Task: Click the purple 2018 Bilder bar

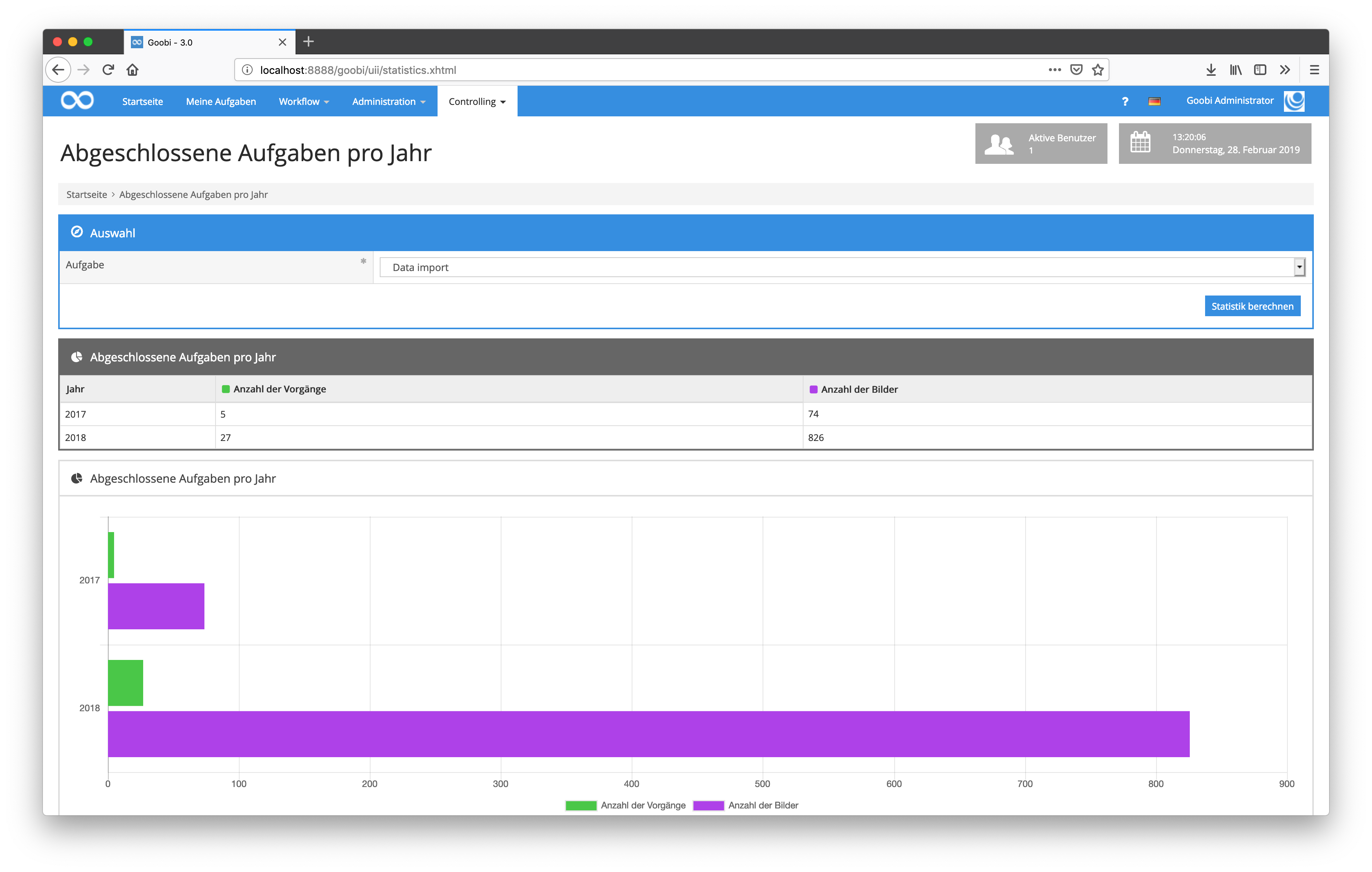Action: click(648, 733)
